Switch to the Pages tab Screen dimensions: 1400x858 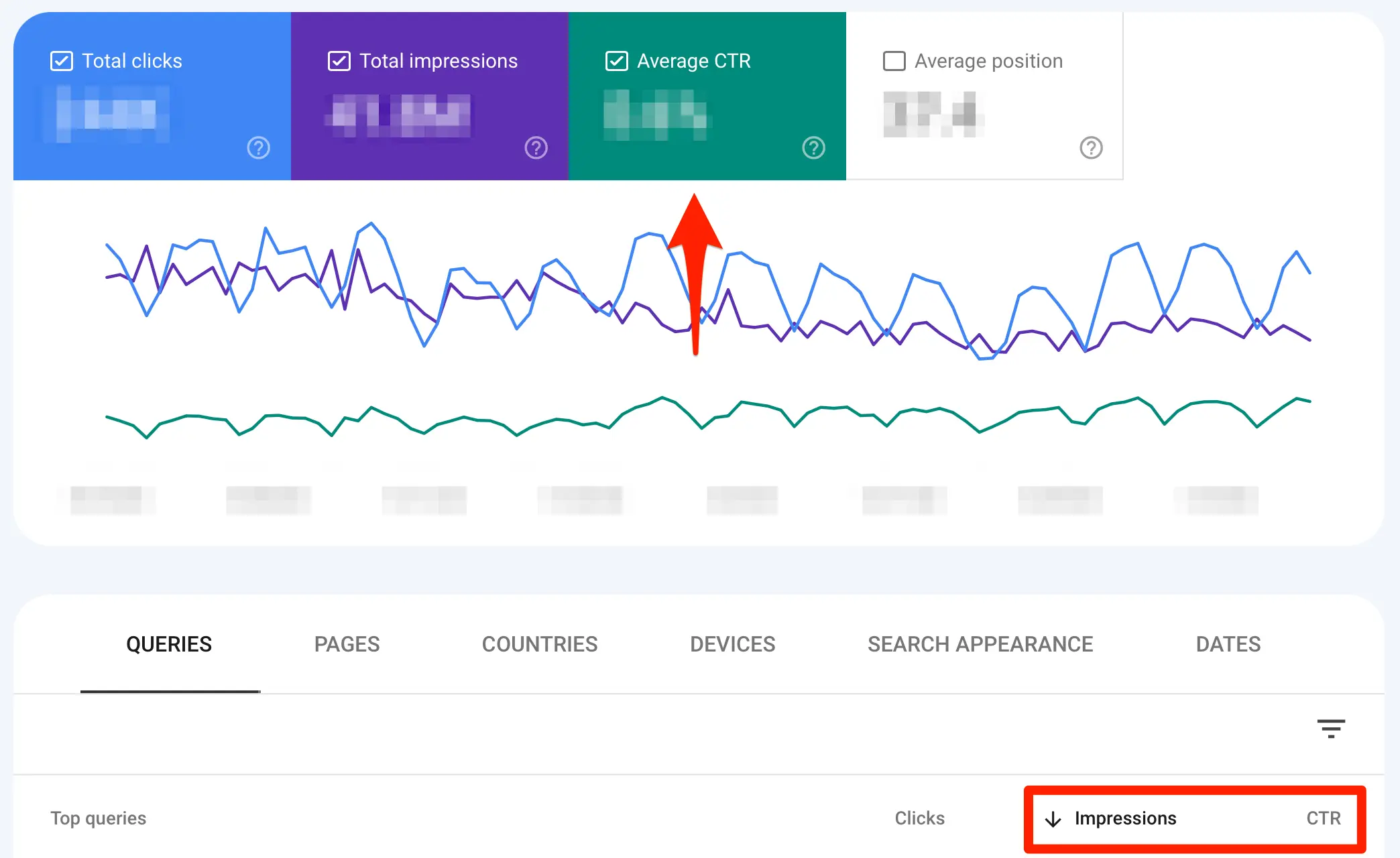click(x=347, y=644)
